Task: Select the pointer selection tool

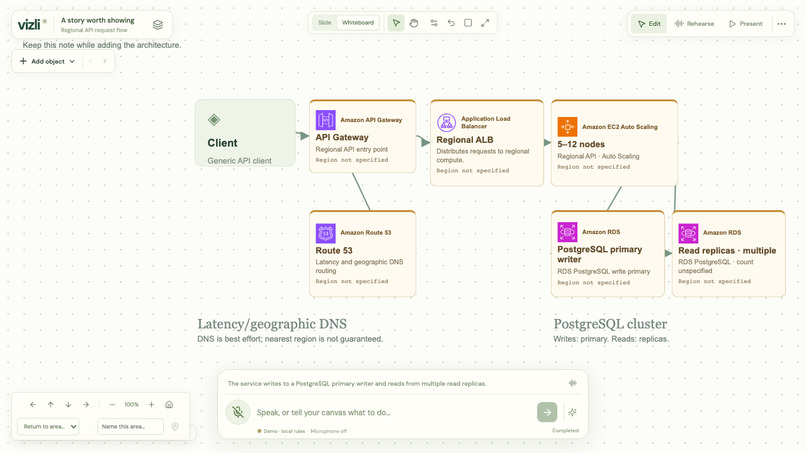Action: tap(396, 23)
